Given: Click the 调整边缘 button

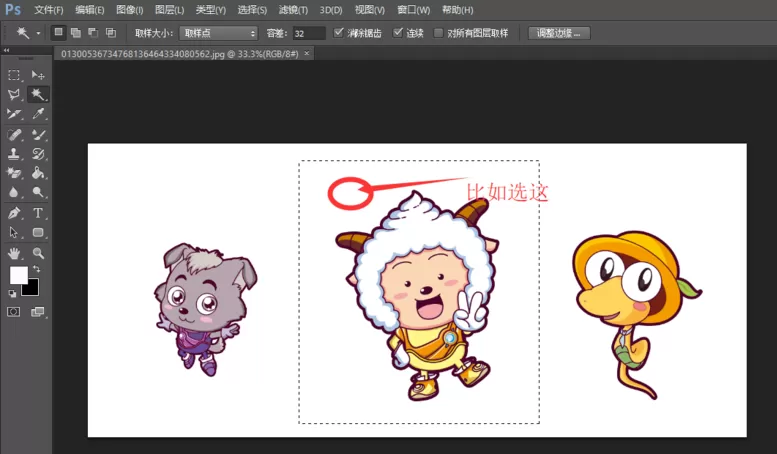Looking at the screenshot, I should 559,33.
